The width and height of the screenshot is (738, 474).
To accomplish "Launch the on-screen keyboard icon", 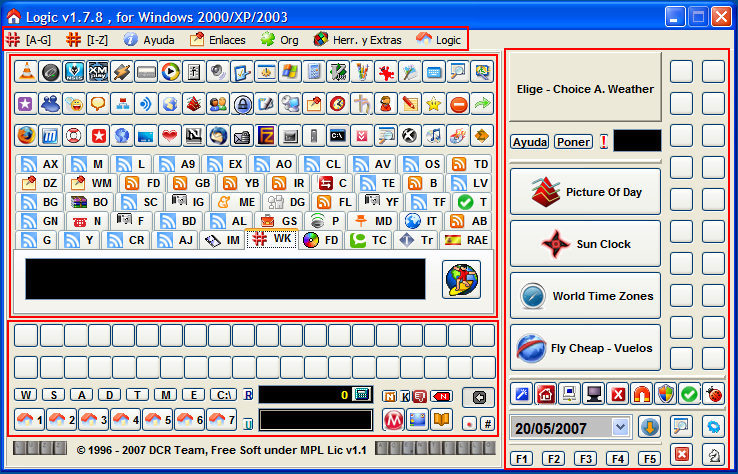I will coord(434,72).
